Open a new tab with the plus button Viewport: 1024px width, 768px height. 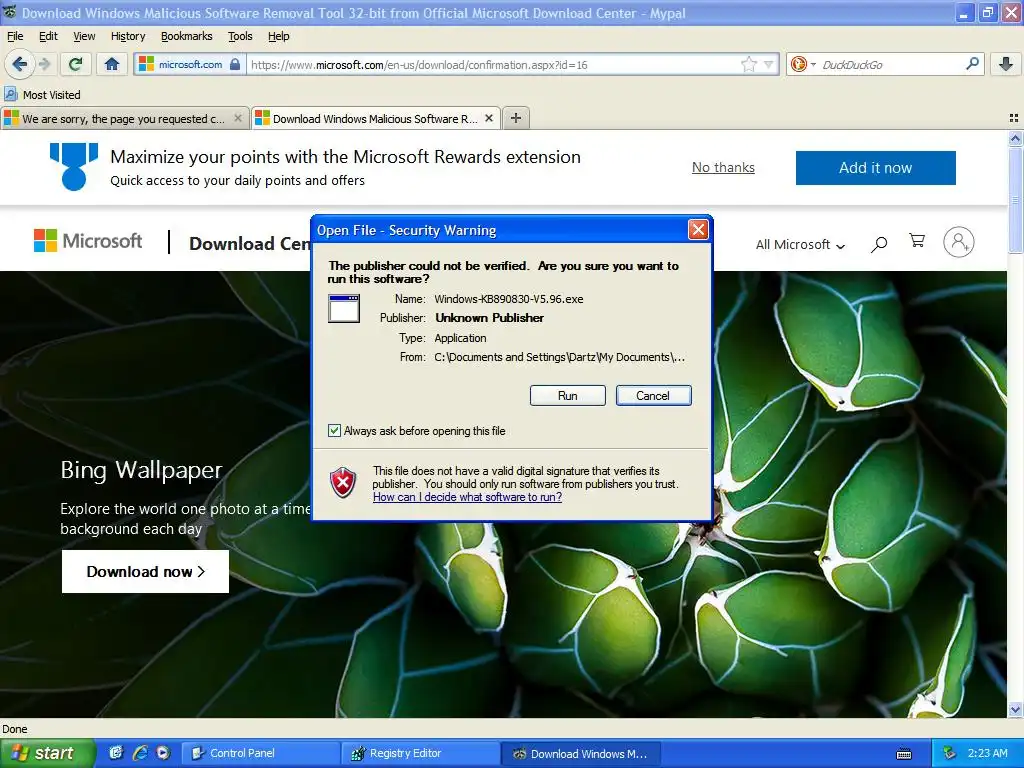[x=516, y=118]
